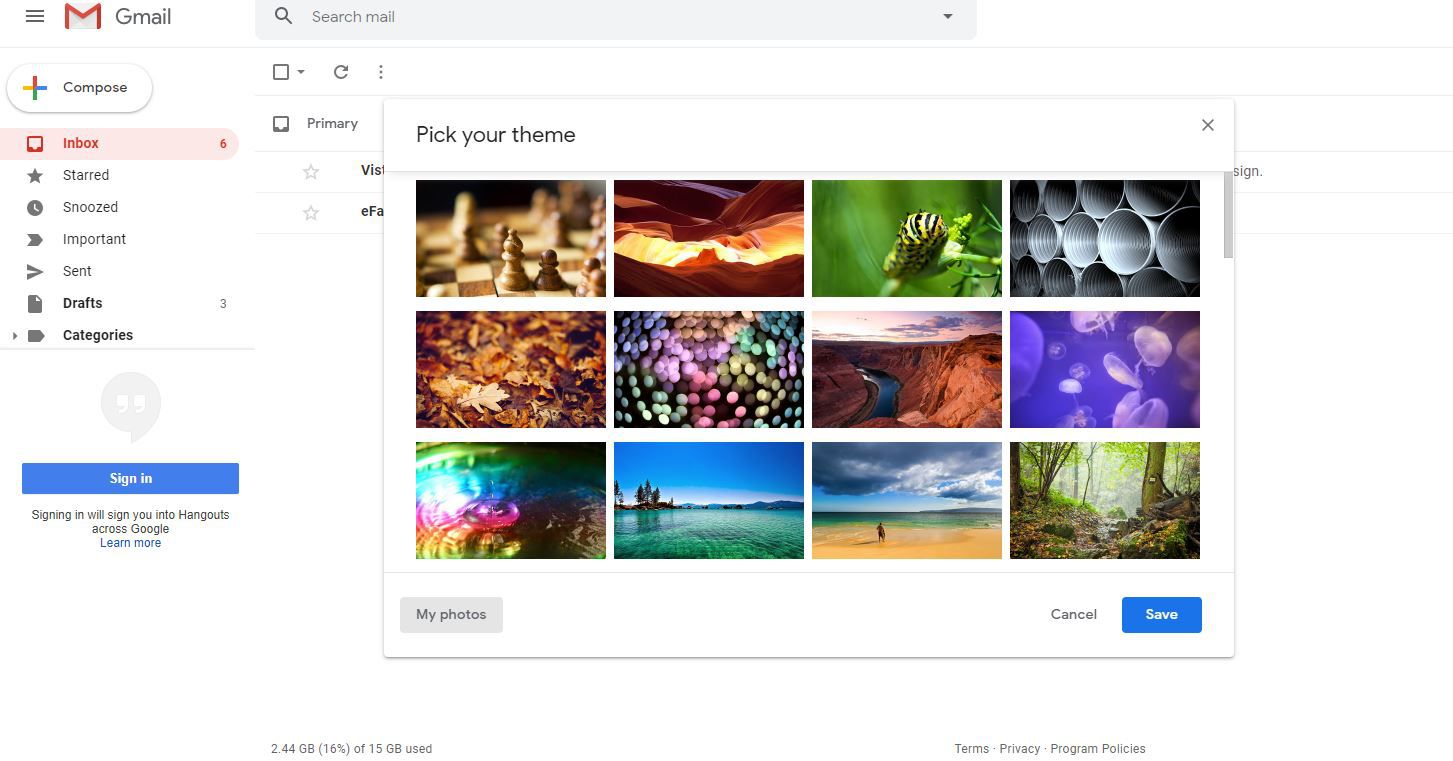The image size is (1453, 761).
Task: Open the Drafts folder
Action: click(81, 303)
